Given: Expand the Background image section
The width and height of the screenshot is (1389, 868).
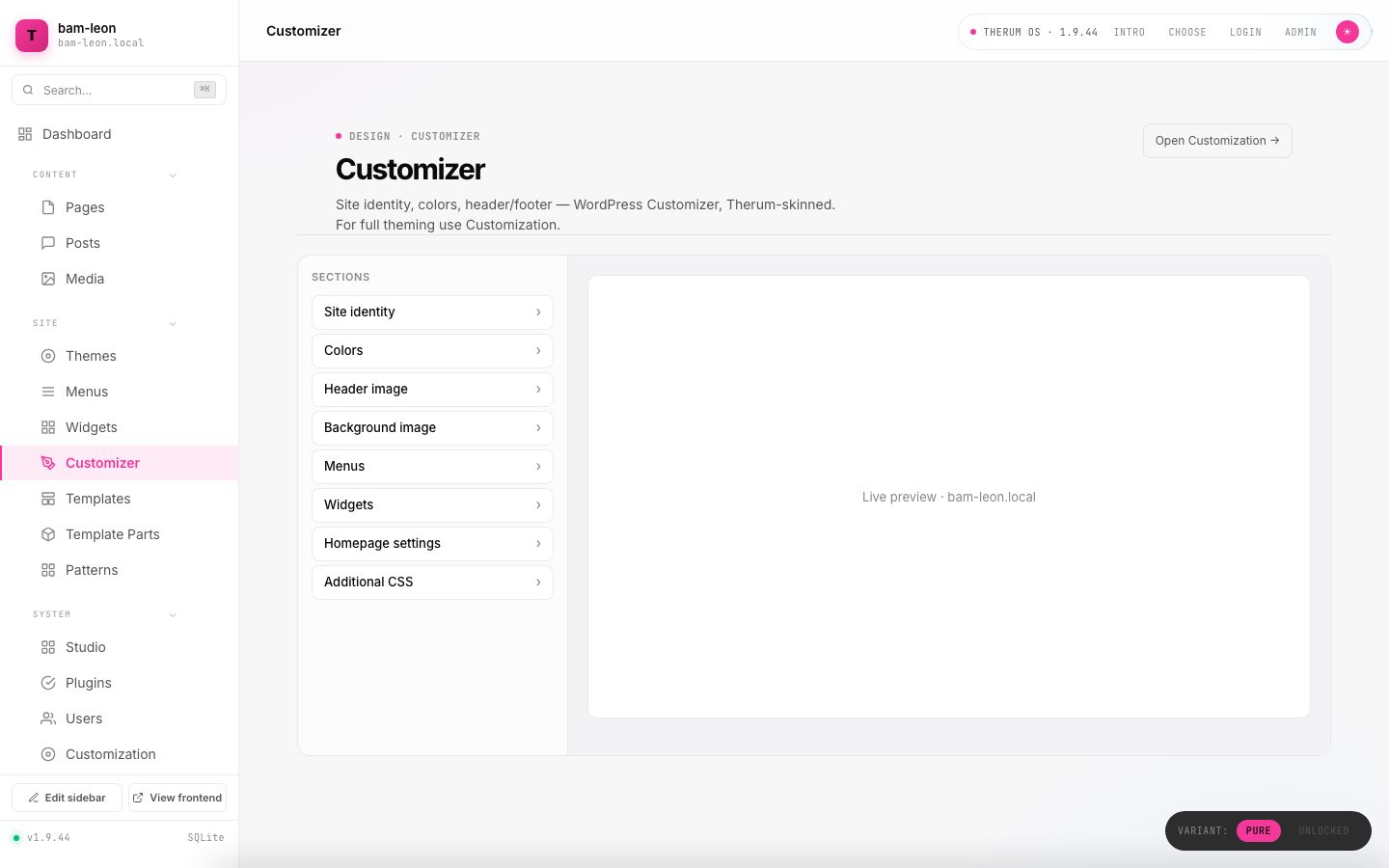Looking at the screenshot, I should point(432,427).
